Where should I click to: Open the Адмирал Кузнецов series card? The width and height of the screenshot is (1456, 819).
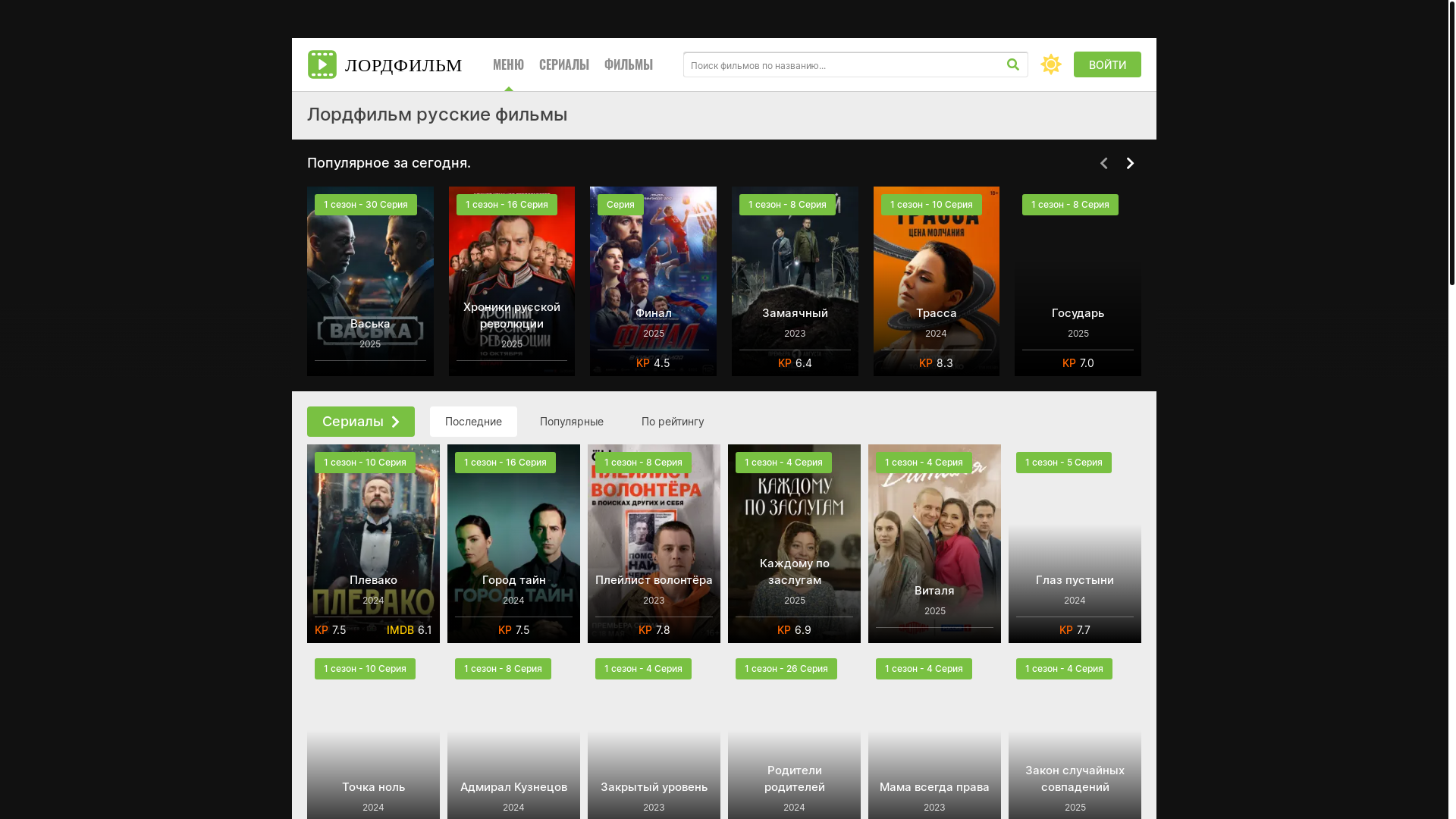coord(513,736)
